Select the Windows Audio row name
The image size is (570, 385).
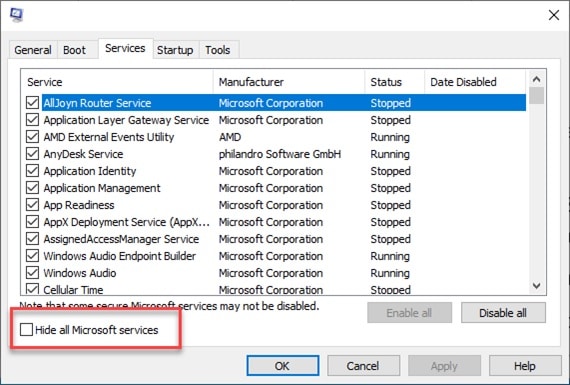(80, 273)
